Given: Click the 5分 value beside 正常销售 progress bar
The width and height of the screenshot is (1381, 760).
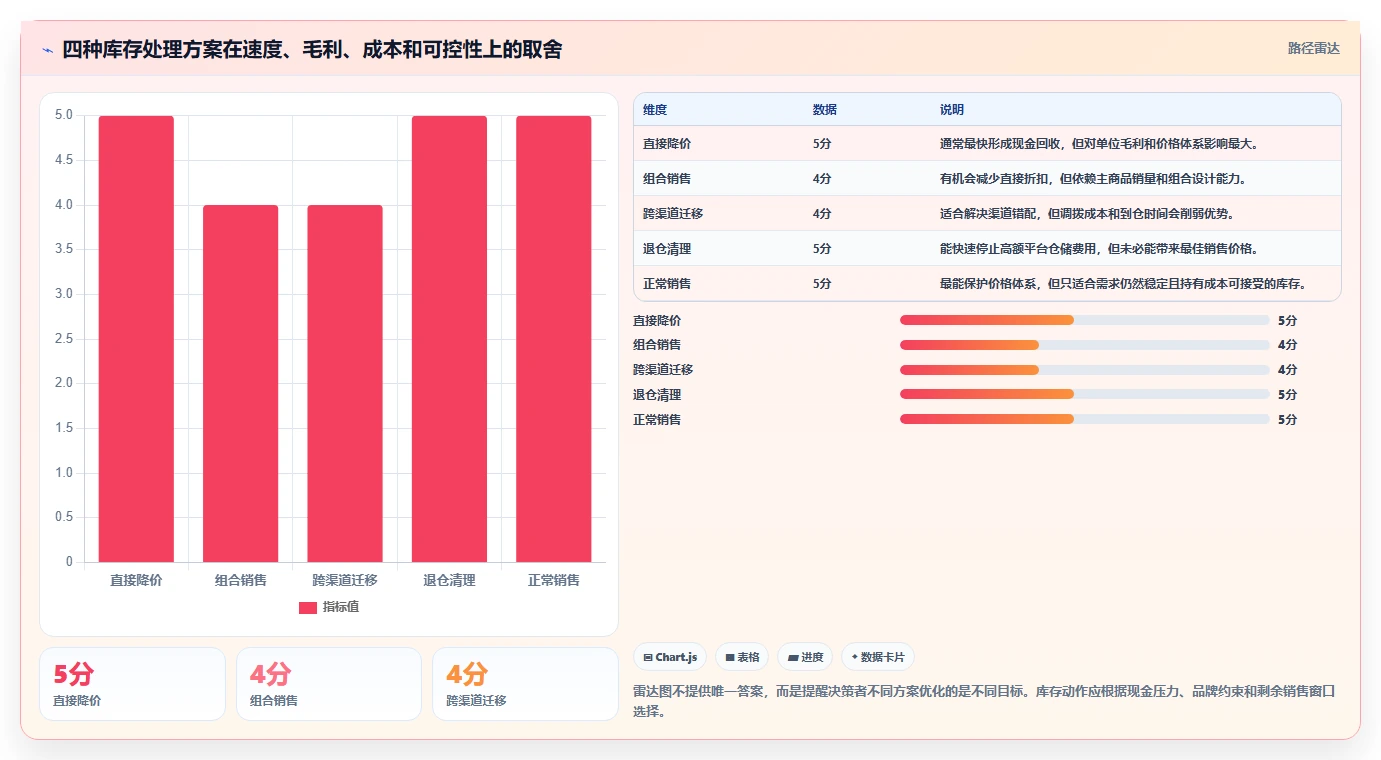Looking at the screenshot, I should click(1287, 420).
